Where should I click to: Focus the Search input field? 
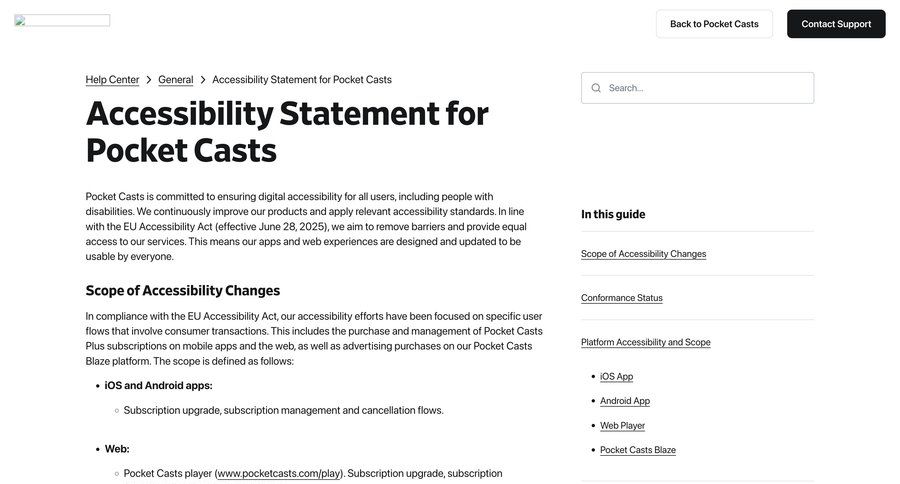tap(705, 88)
